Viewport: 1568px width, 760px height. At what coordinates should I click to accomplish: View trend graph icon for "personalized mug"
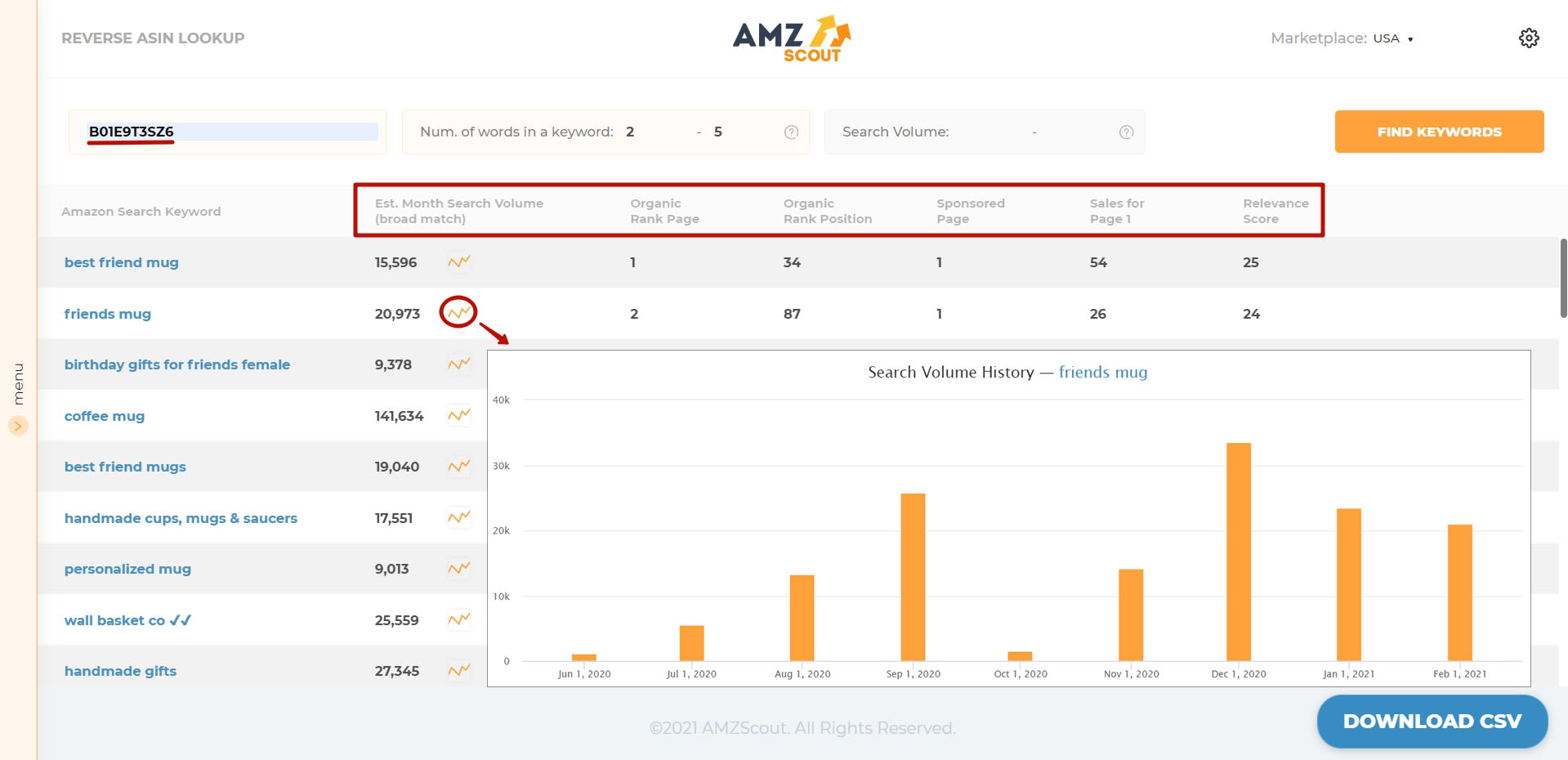coord(458,568)
